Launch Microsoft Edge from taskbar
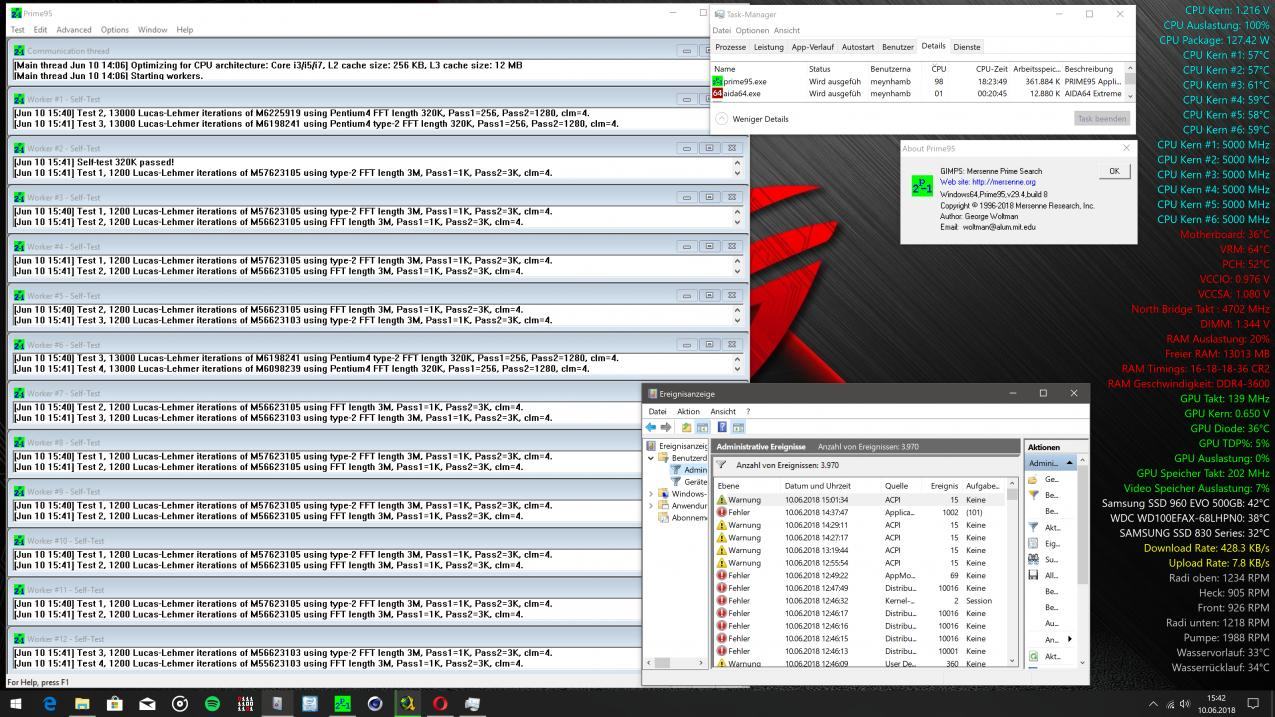Viewport: 1275px width, 717px height. 50,703
